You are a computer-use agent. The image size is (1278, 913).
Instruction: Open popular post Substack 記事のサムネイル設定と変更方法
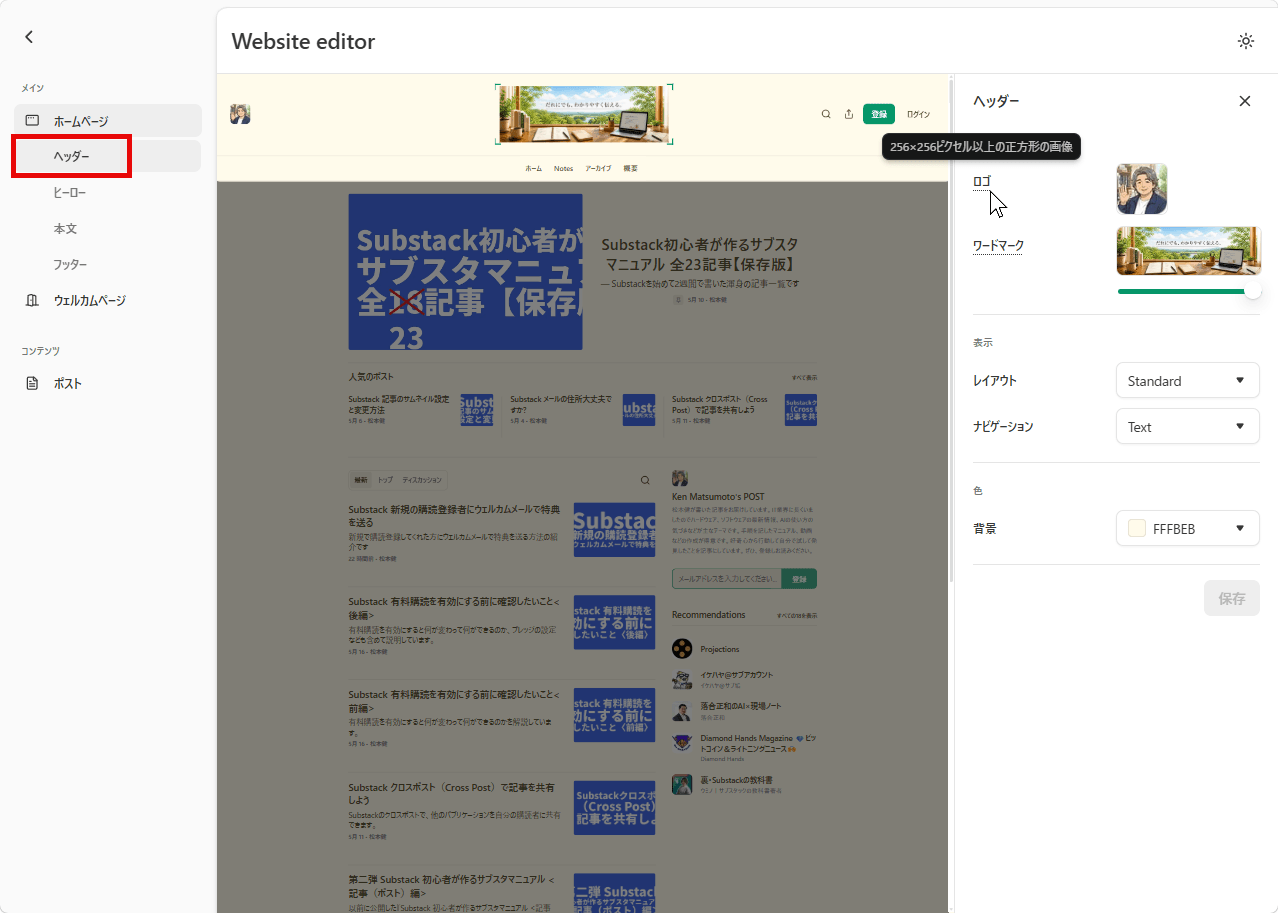[400, 404]
